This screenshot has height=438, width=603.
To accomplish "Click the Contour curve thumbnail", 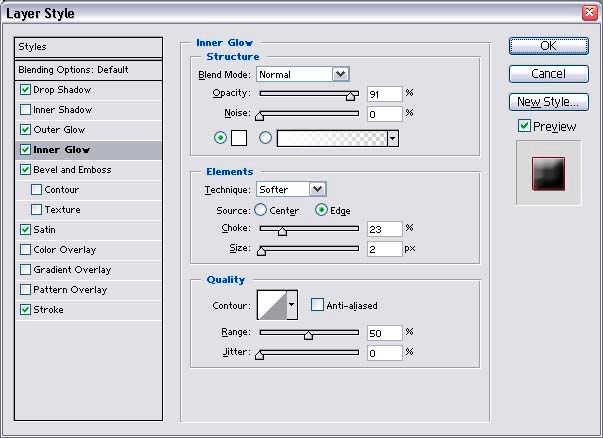I will point(272,305).
